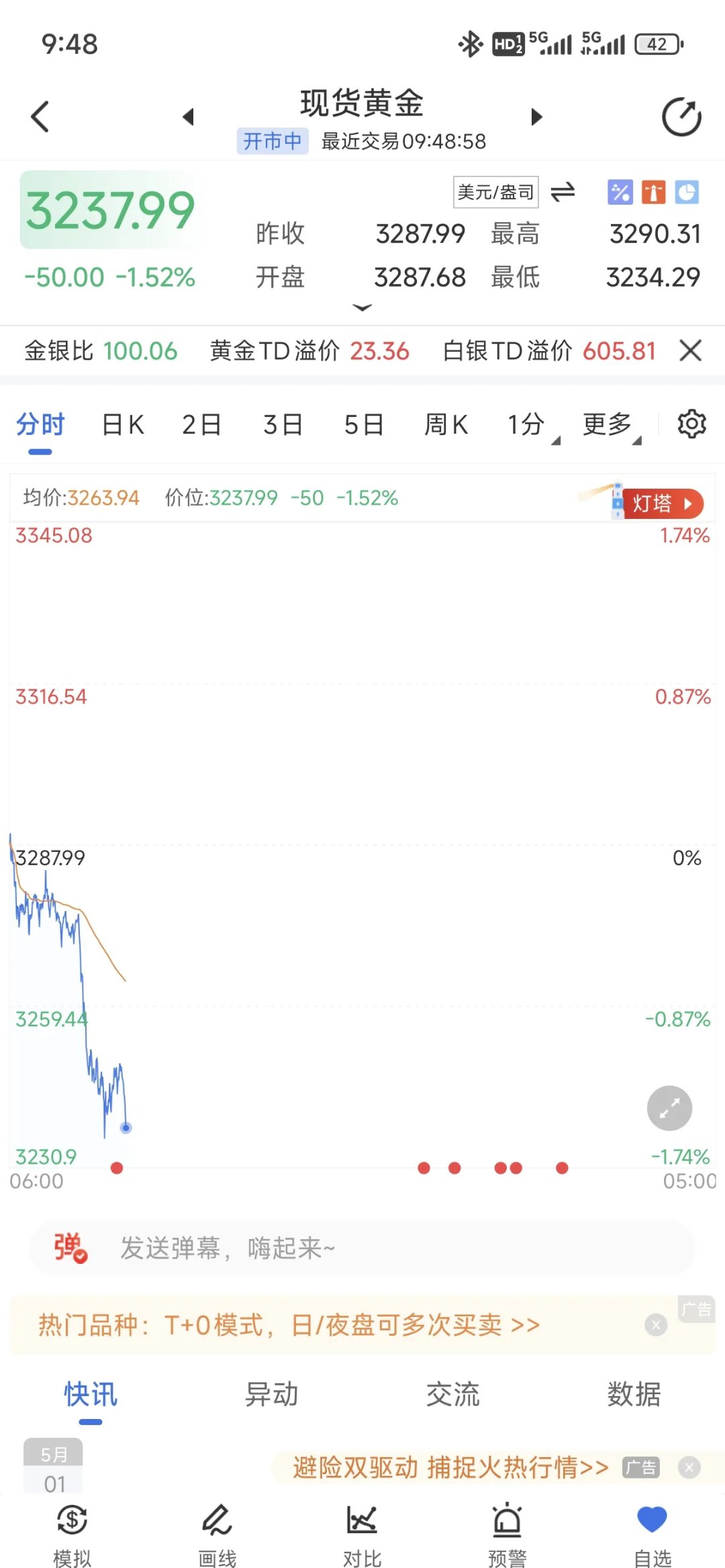Swap the 美元/盎司 unit
The width and height of the screenshot is (725, 1568).
[x=563, y=193]
